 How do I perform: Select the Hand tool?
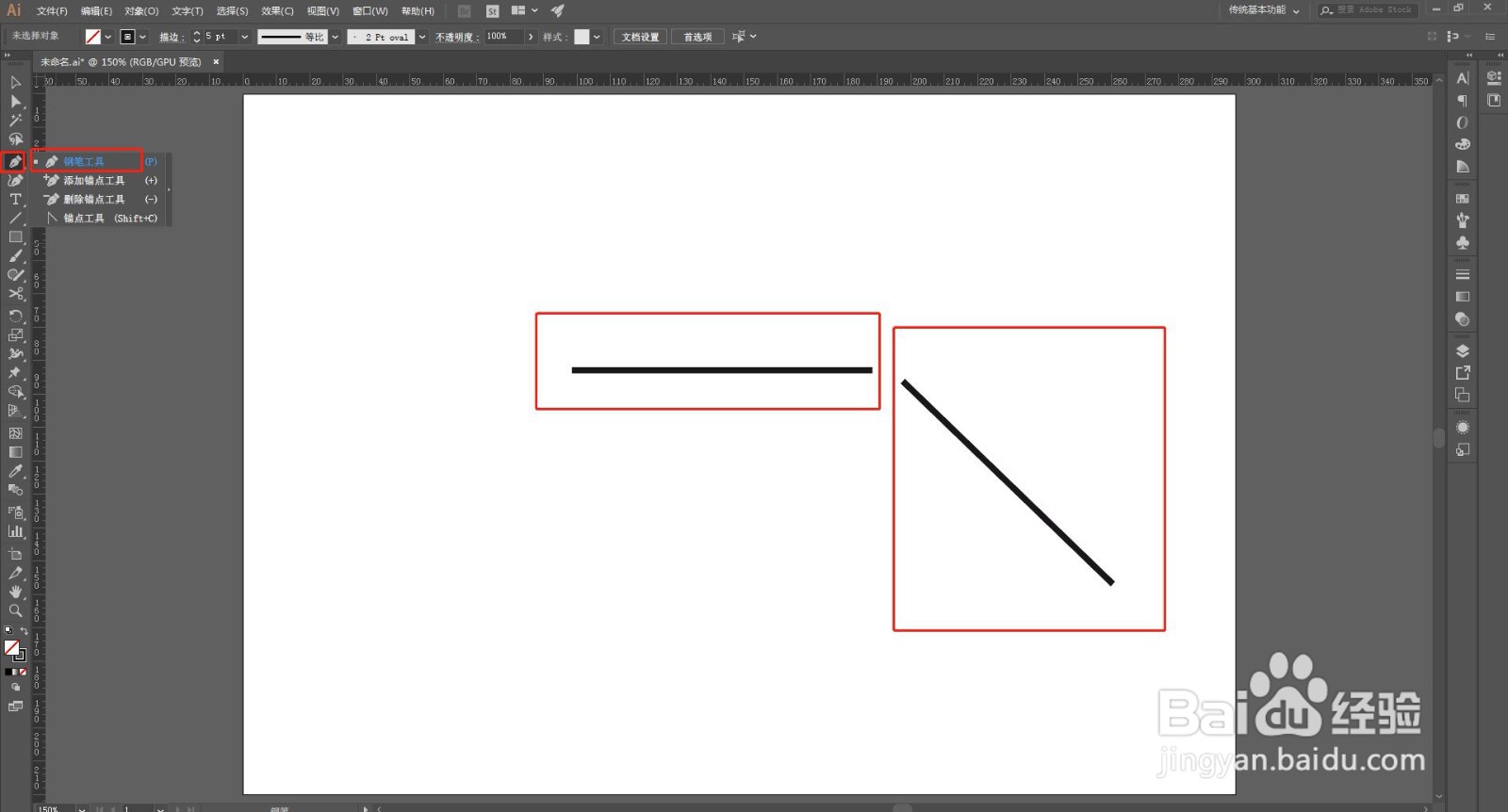(x=15, y=592)
